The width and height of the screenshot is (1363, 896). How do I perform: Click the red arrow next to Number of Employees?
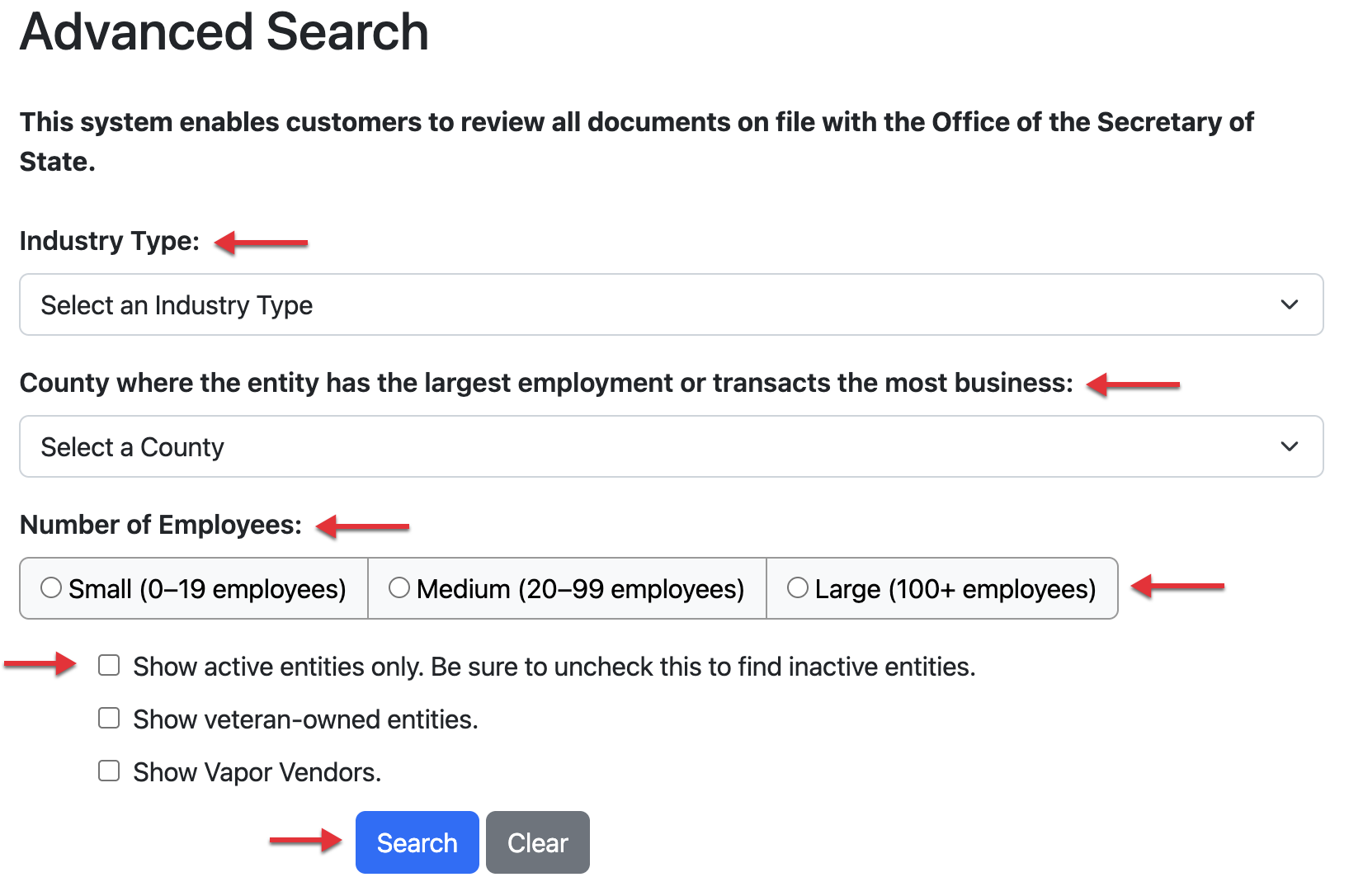tap(362, 526)
